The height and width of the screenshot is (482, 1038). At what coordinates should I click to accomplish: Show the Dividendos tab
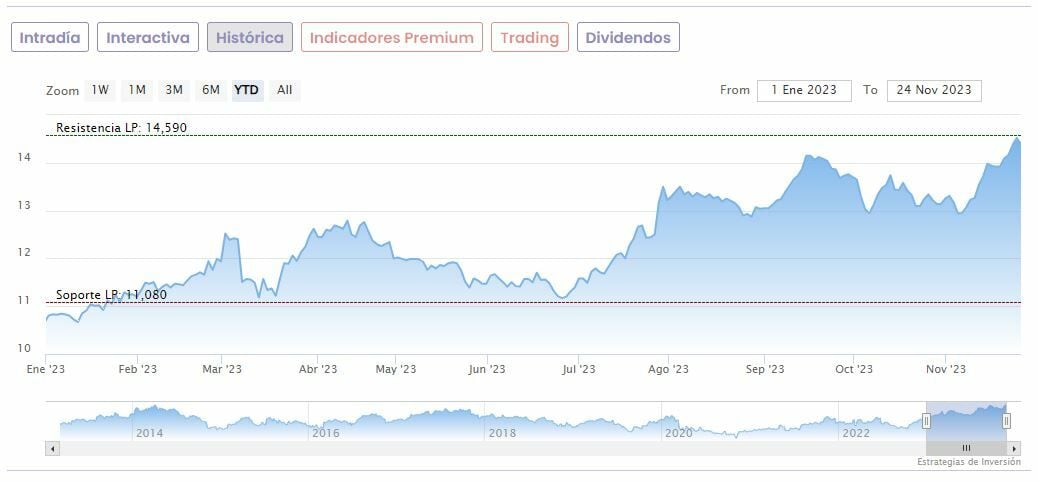pos(629,38)
